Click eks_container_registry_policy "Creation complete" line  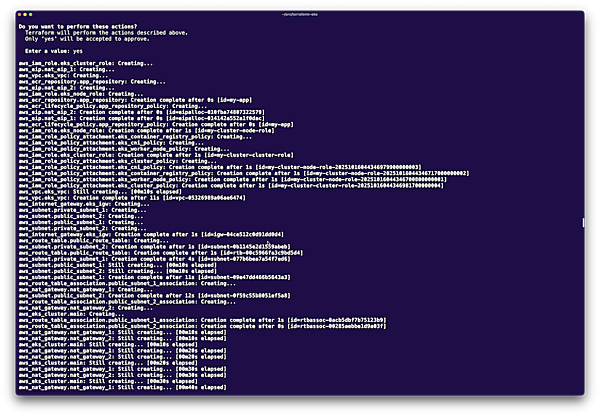coord(244,174)
